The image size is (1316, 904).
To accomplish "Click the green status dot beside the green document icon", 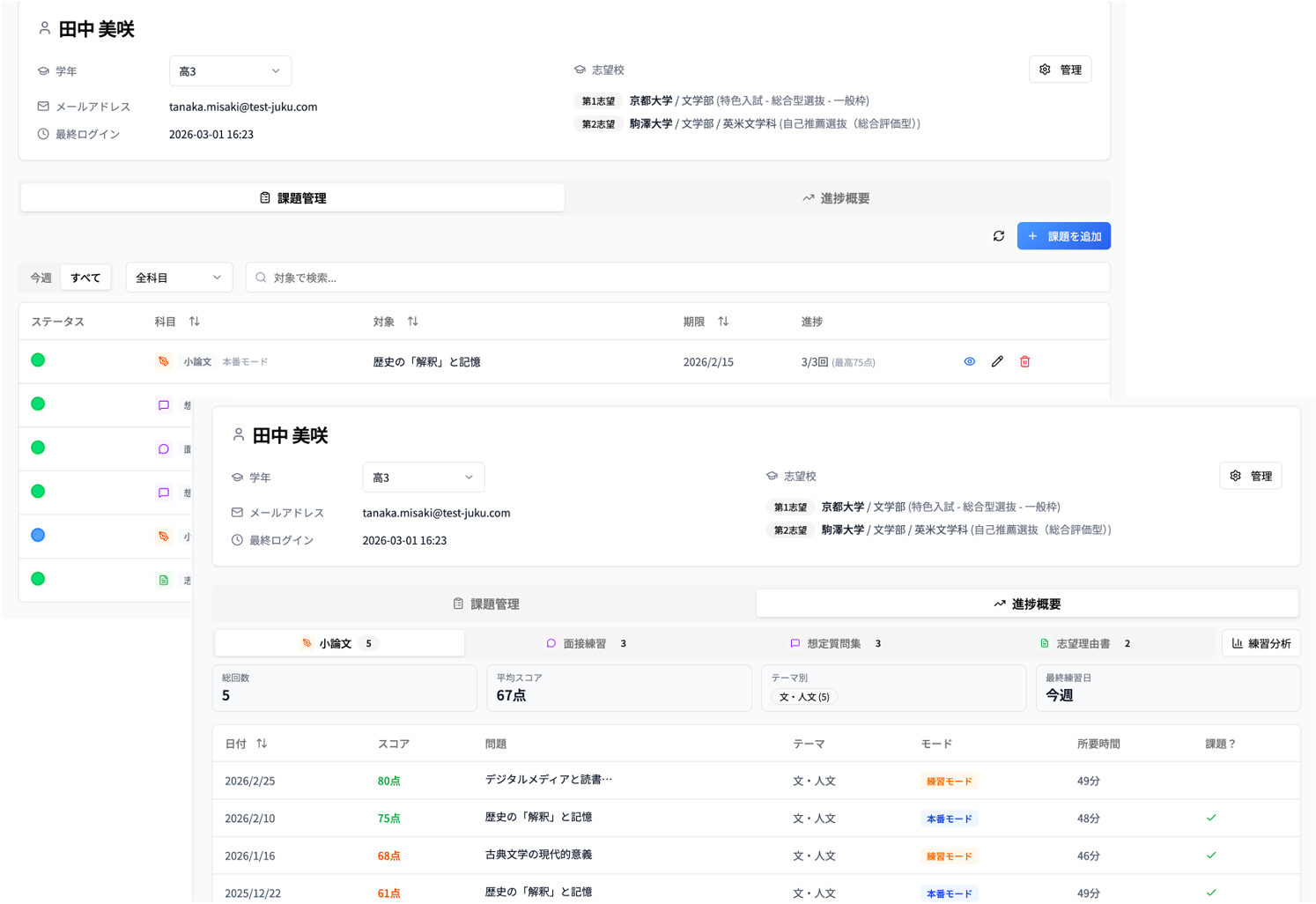I will pos(38,579).
